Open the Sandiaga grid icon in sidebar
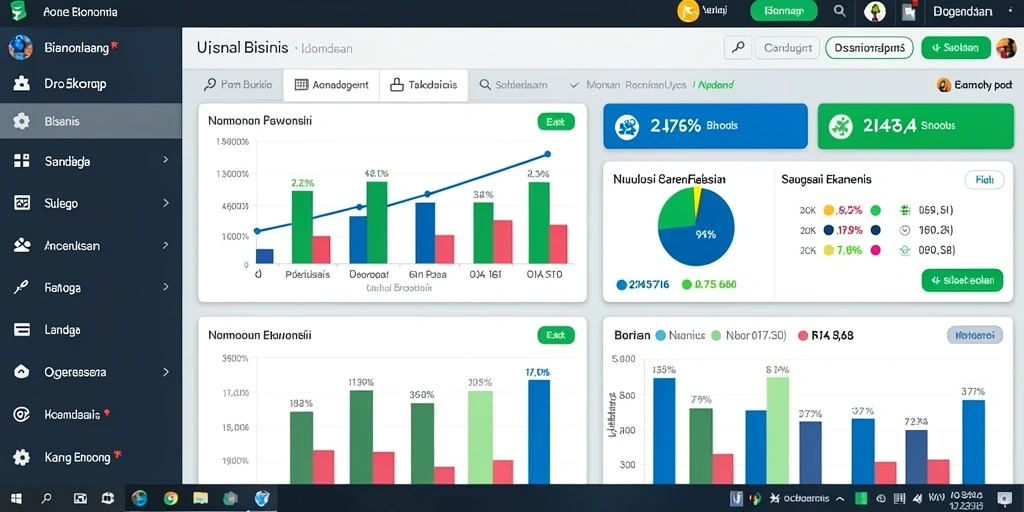Screen dimensions: 1024x512 22,161
